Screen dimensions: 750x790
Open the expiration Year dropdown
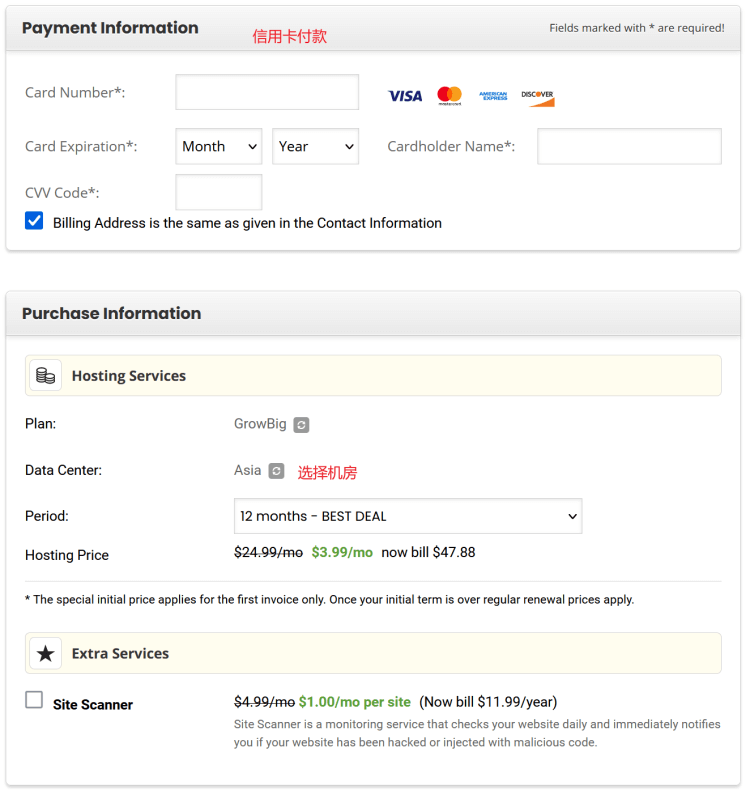coord(315,146)
